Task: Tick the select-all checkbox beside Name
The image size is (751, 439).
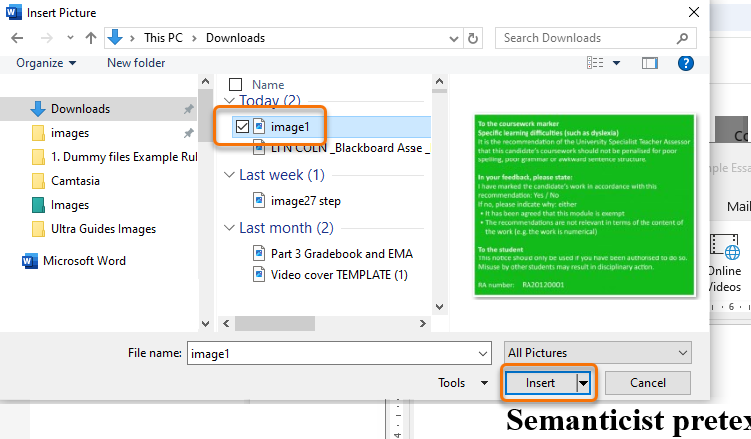Action: (236, 85)
